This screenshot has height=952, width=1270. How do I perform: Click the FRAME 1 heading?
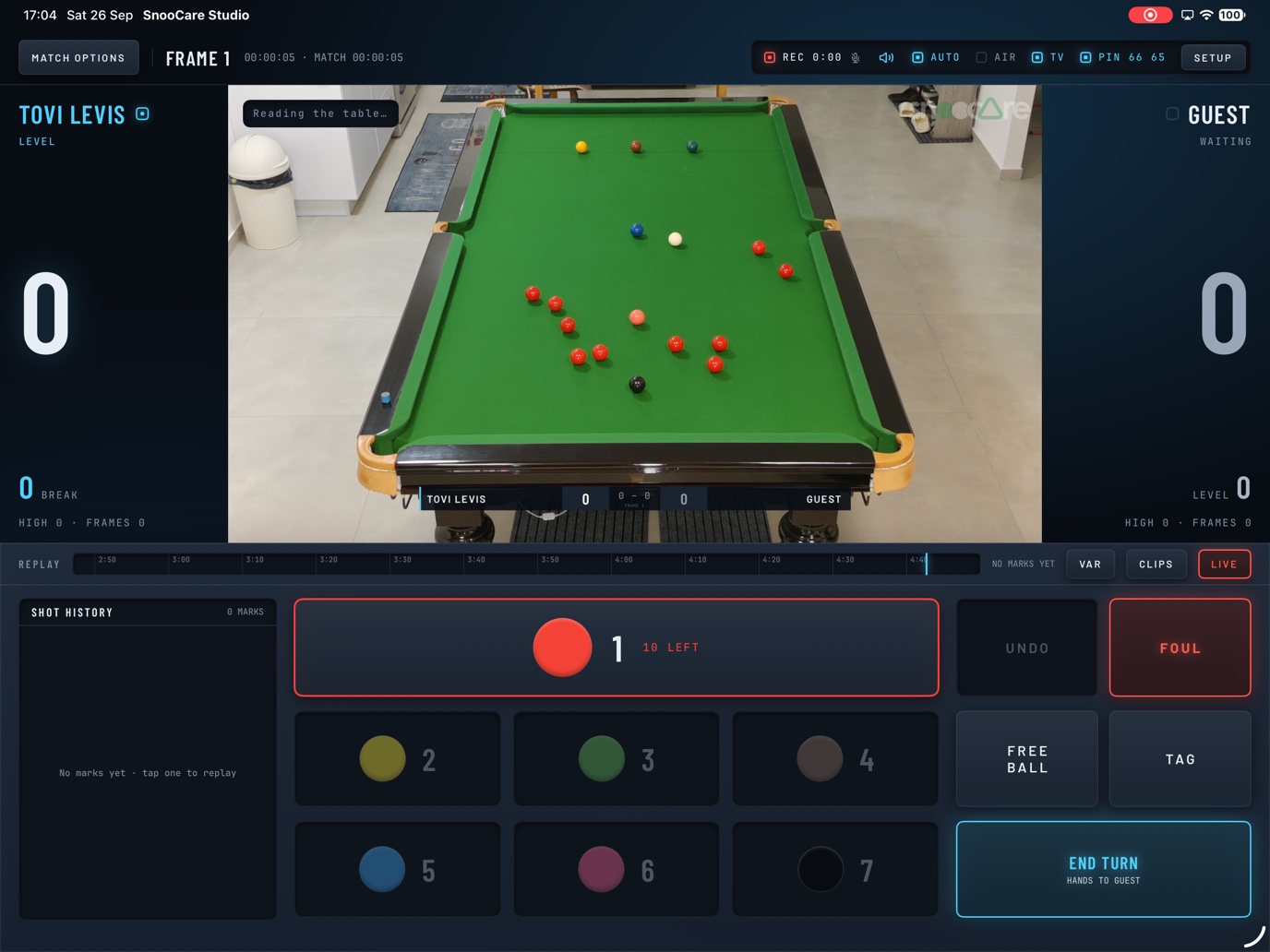pos(198,58)
